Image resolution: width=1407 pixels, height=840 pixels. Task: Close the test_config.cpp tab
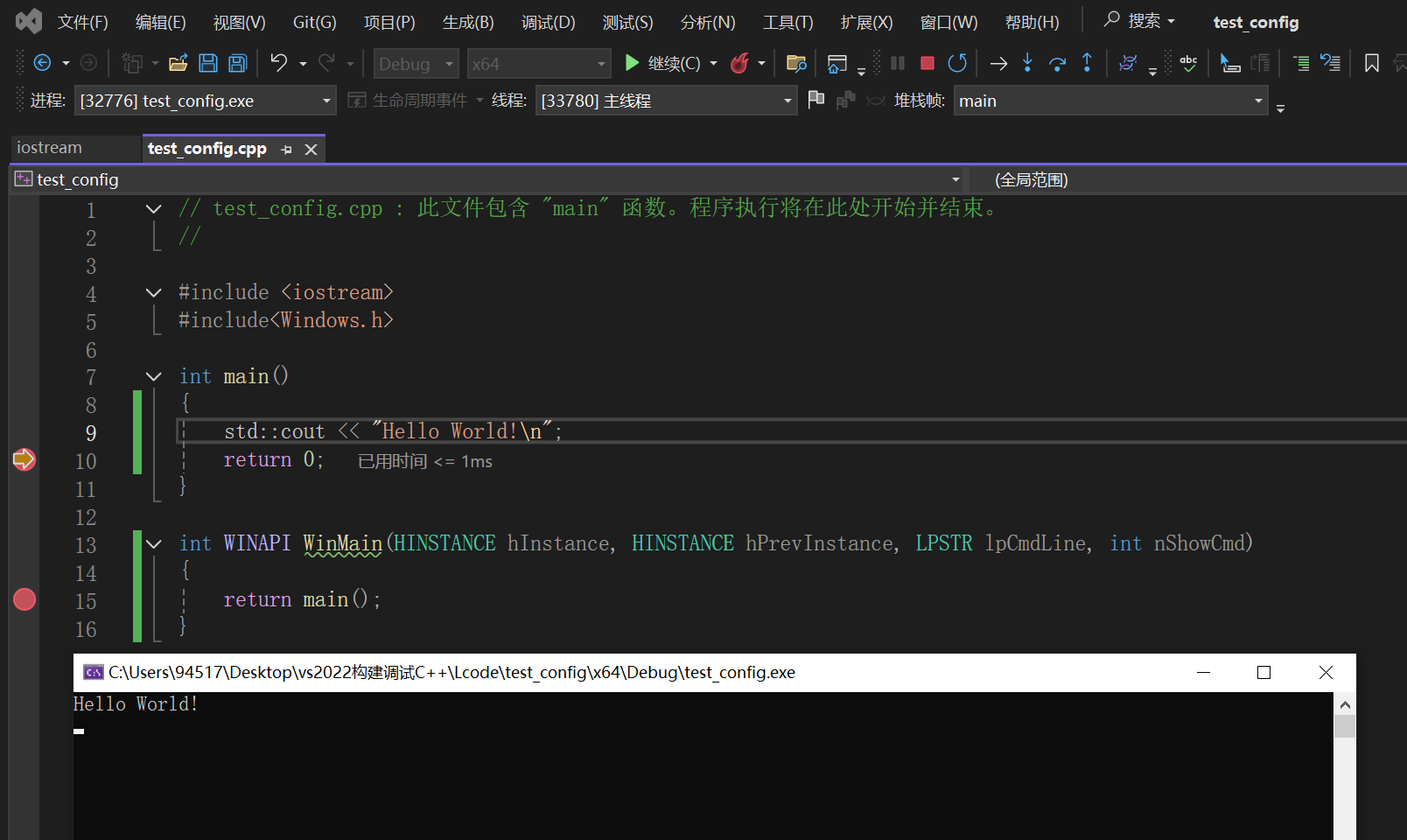coord(311,150)
